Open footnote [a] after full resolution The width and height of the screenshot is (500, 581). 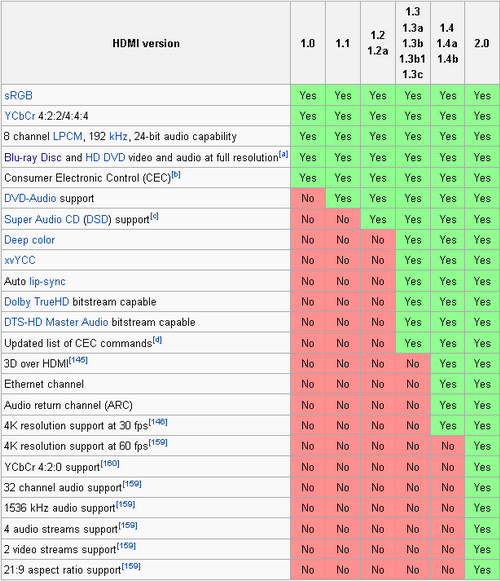click(x=283, y=154)
